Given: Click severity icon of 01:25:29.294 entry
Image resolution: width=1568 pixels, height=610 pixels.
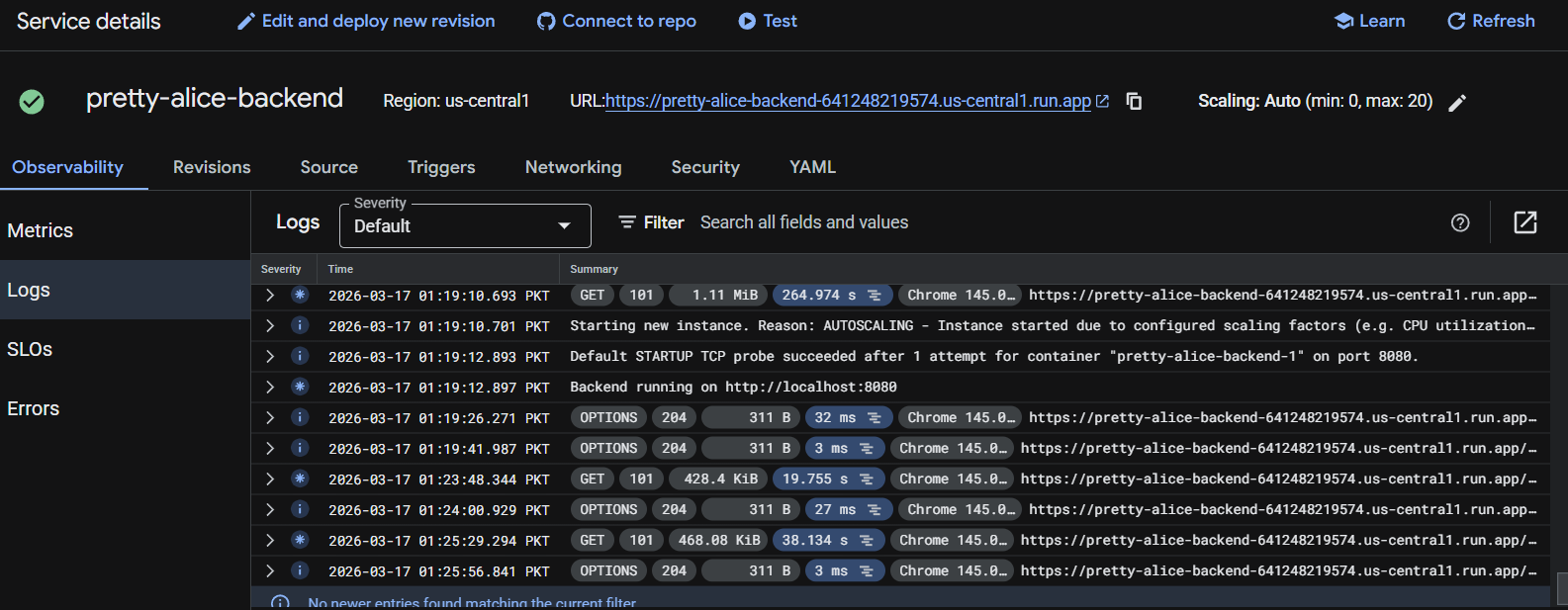Looking at the screenshot, I should (x=300, y=540).
